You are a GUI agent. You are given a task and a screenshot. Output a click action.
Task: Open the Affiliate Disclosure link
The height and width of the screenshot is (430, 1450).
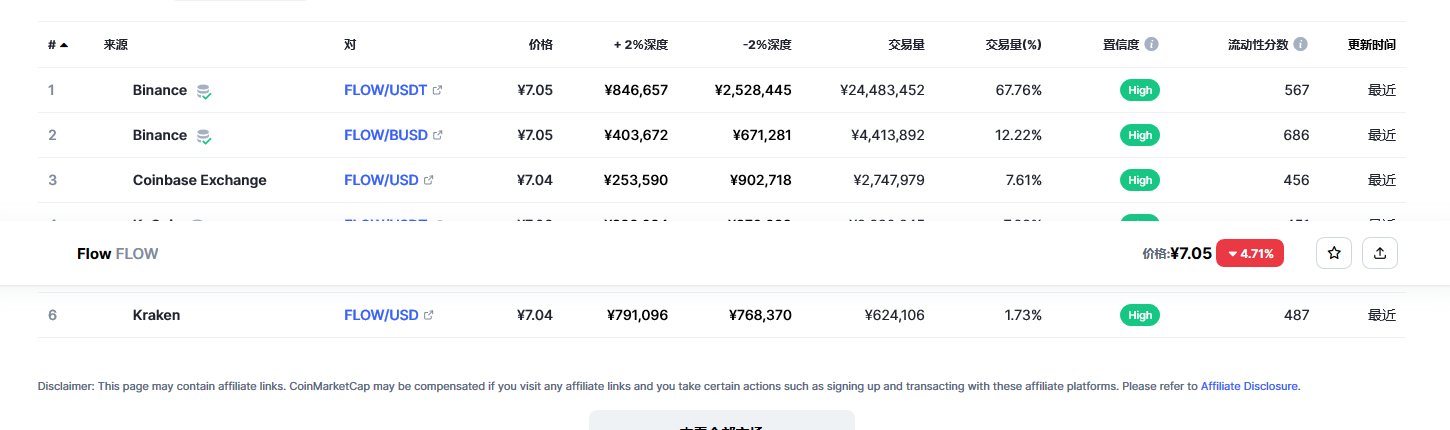coord(1250,386)
